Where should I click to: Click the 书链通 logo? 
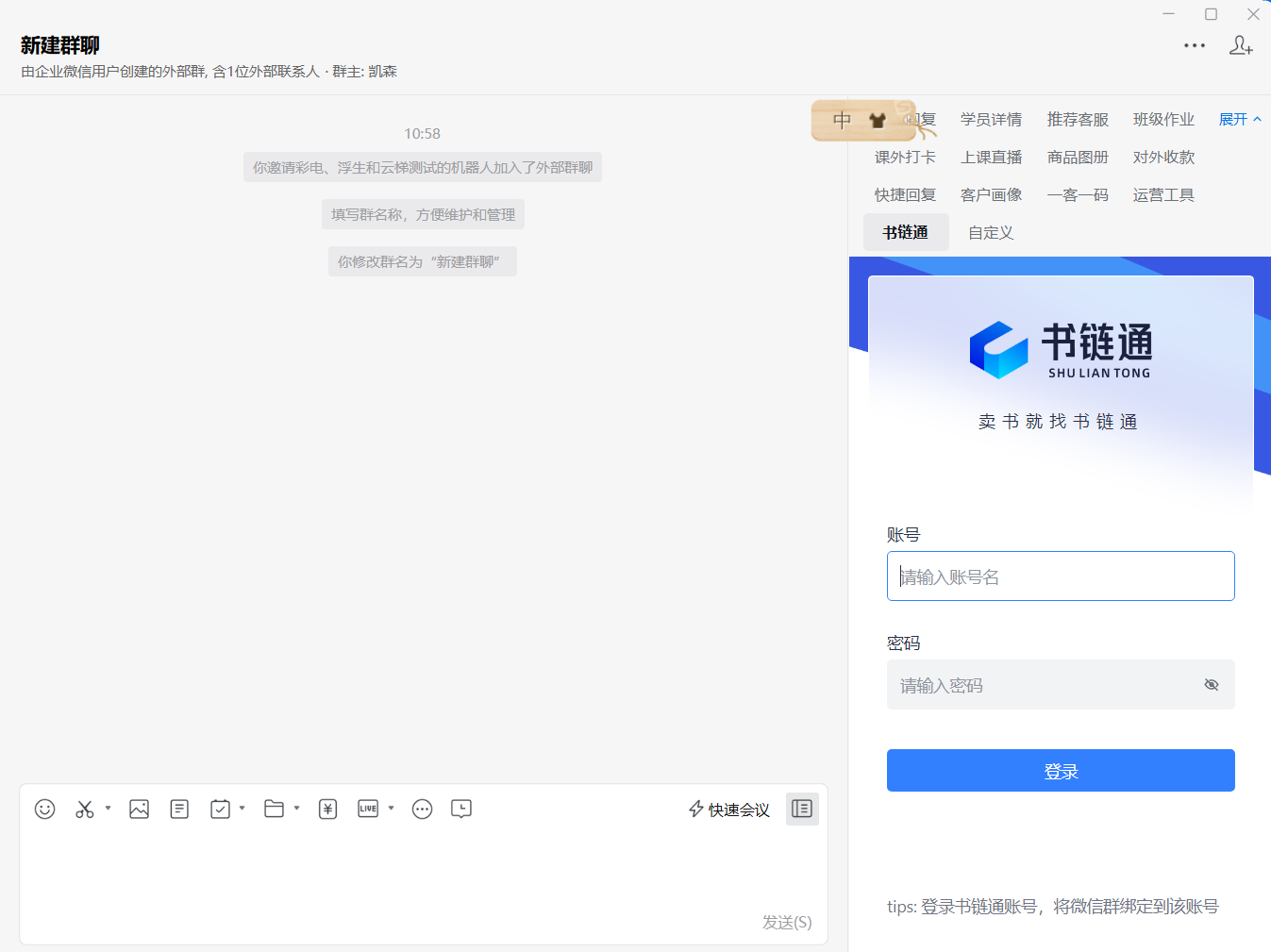(x=1061, y=350)
